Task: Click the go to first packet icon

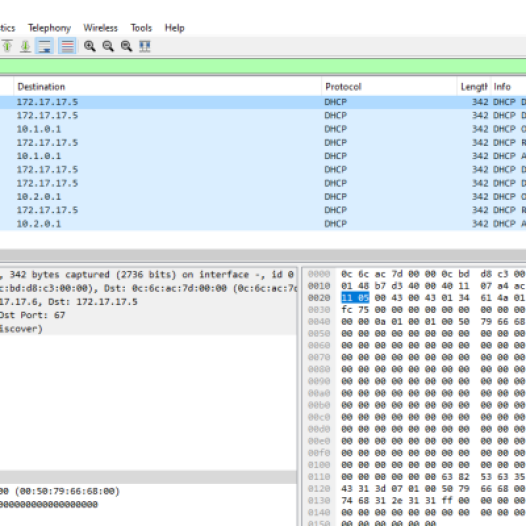Action: [7, 46]
